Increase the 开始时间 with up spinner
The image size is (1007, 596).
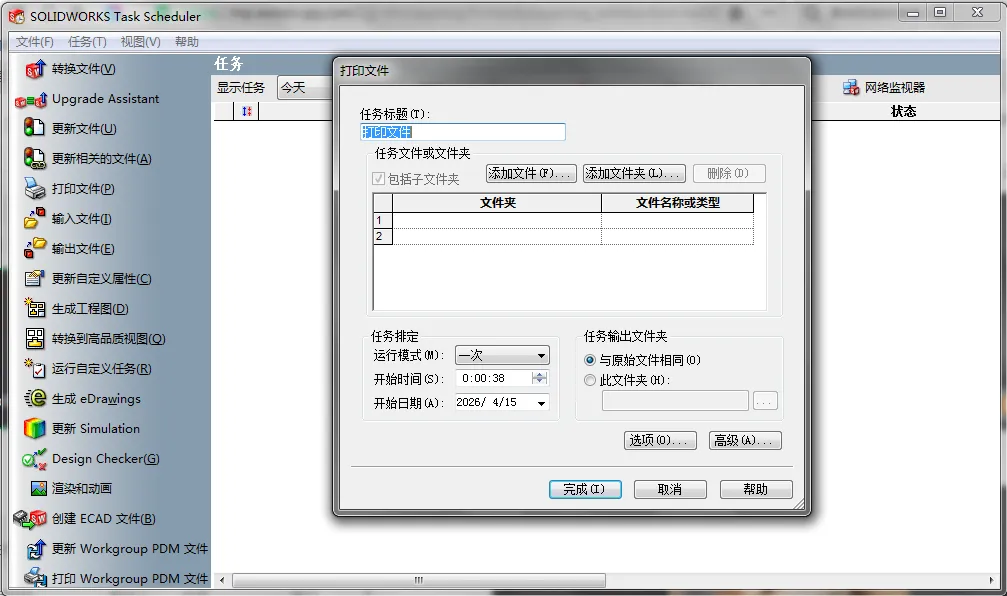pyautogui.click(x=540, y=374)
